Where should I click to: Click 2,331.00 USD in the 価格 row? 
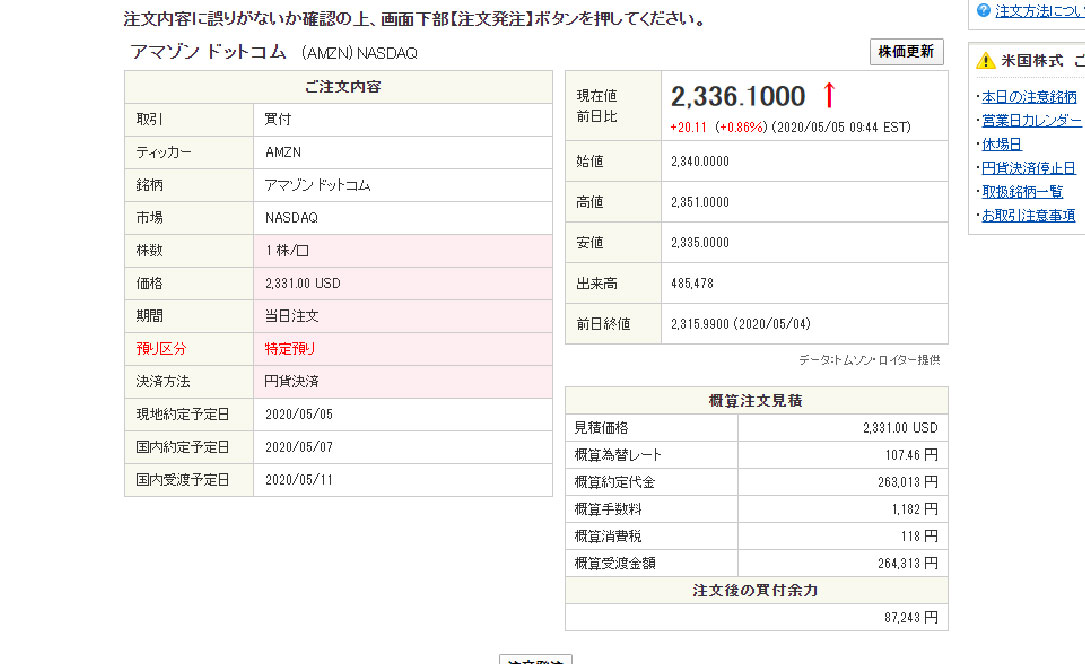tap(302, 283)
